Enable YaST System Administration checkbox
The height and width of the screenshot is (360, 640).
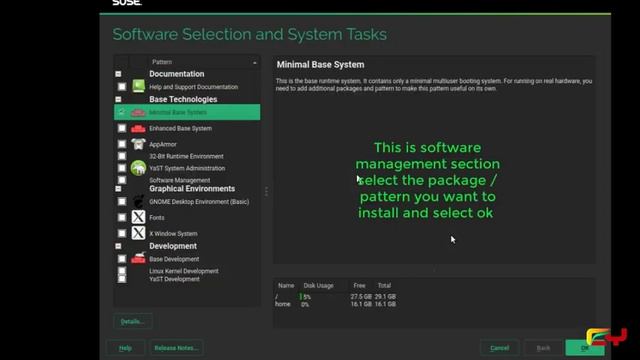pos(122,168)
